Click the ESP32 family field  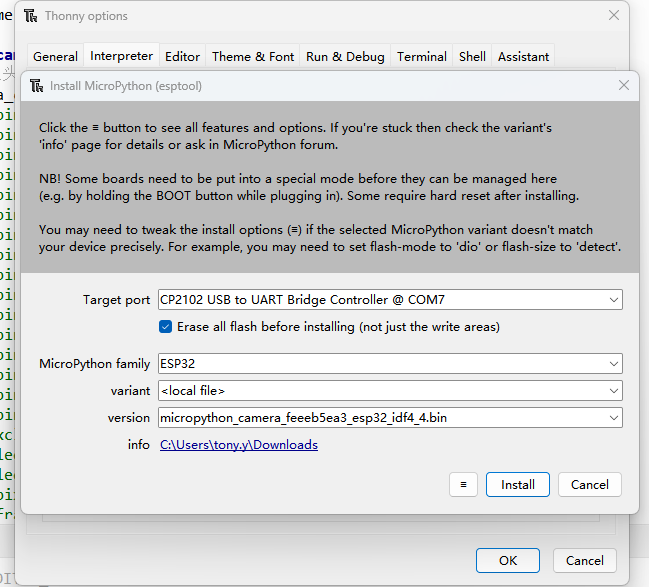(390, 364)
